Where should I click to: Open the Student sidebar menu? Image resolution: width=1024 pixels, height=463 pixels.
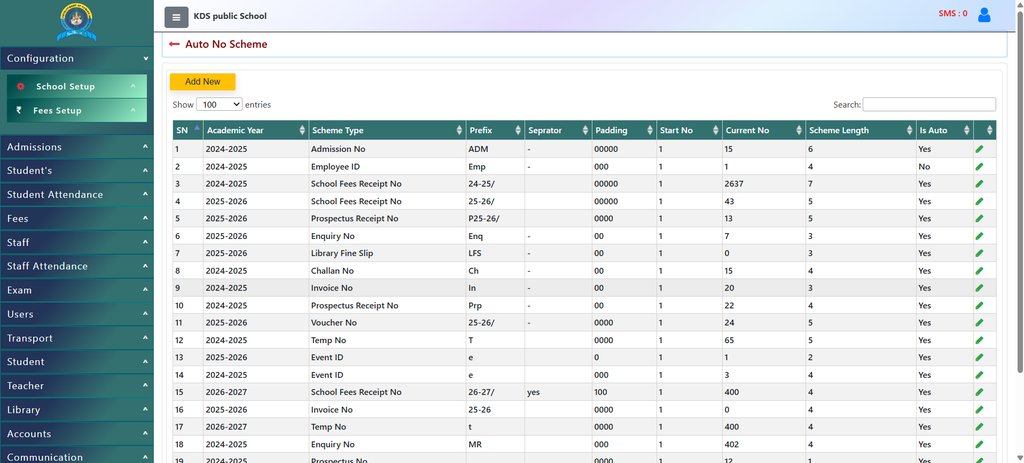(x=76, y=362)
